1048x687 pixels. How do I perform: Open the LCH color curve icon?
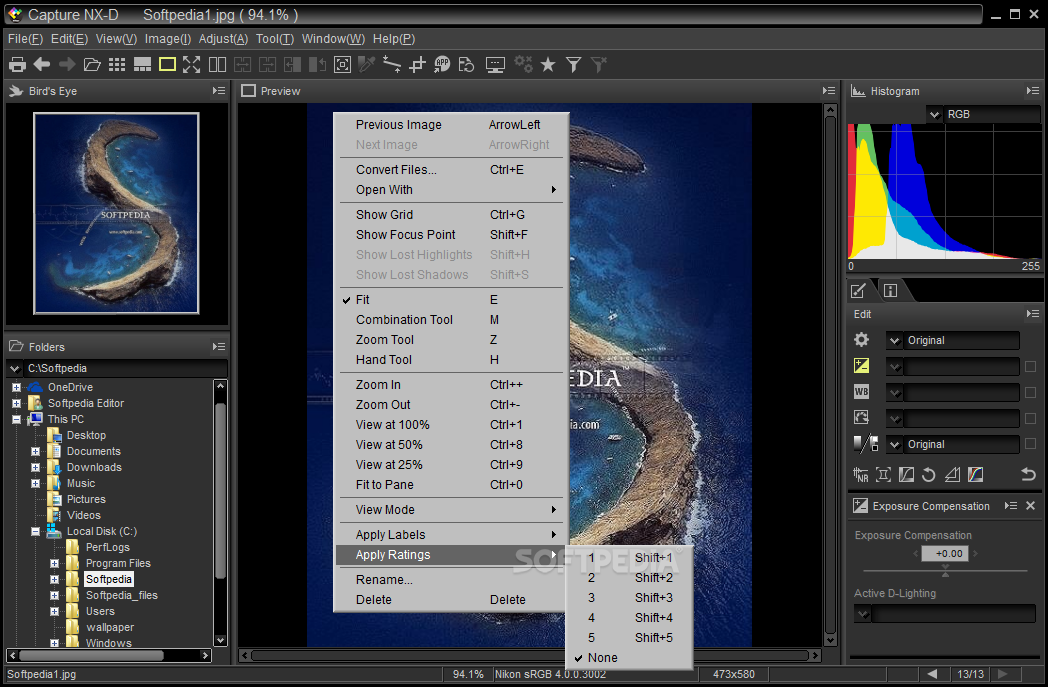[x=976, y=474]
